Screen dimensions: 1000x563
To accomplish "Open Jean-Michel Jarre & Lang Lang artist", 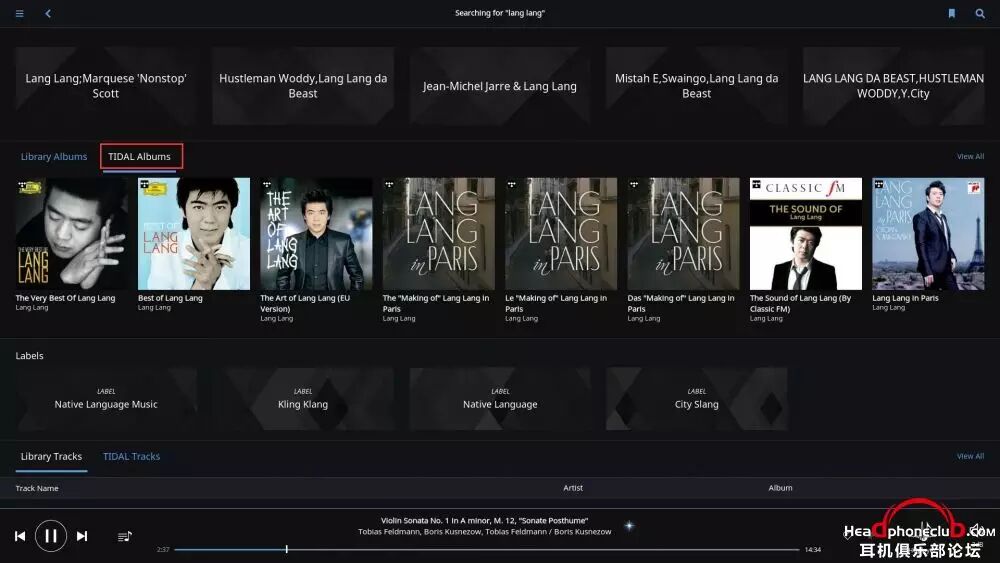I will point(499,85).
